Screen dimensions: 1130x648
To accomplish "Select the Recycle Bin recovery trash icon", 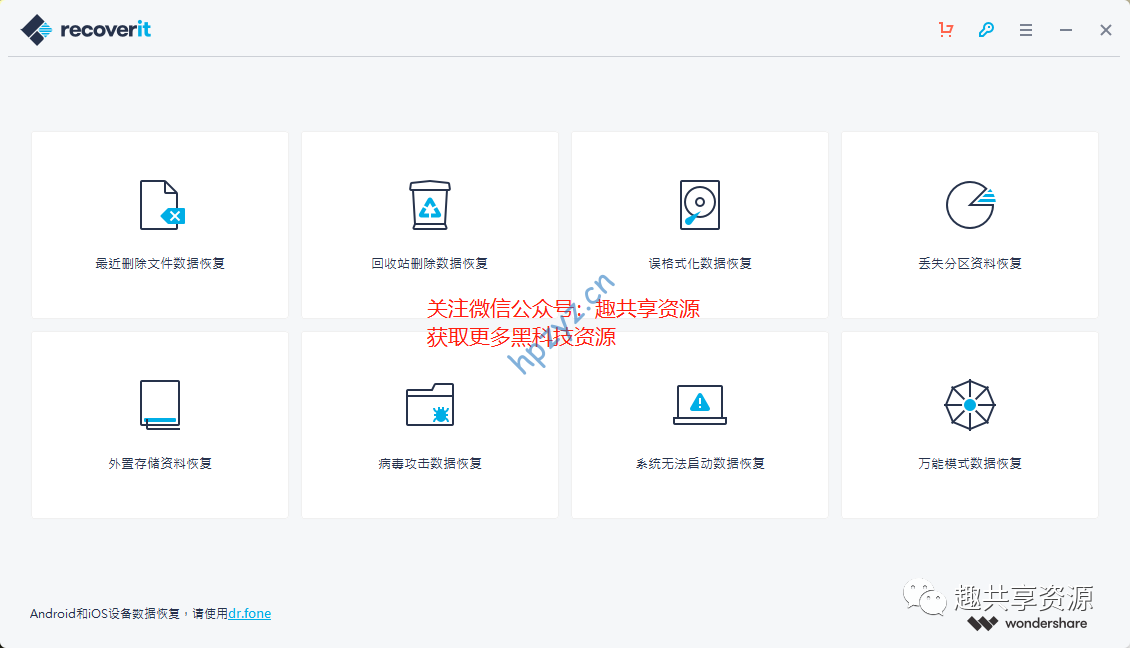I will click(x=430, y=205).
